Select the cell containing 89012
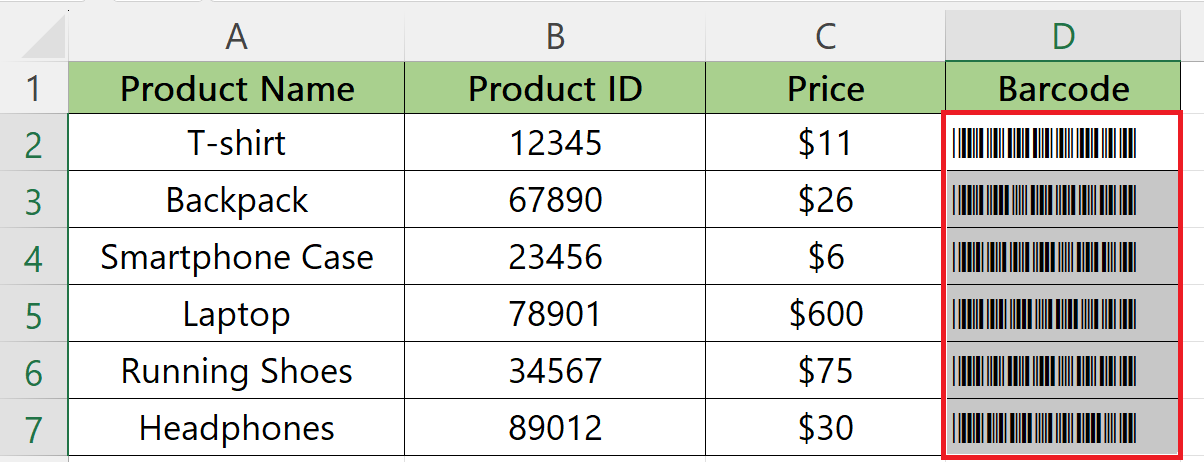This screenshot has height=462, width=1204. point(555,428)
